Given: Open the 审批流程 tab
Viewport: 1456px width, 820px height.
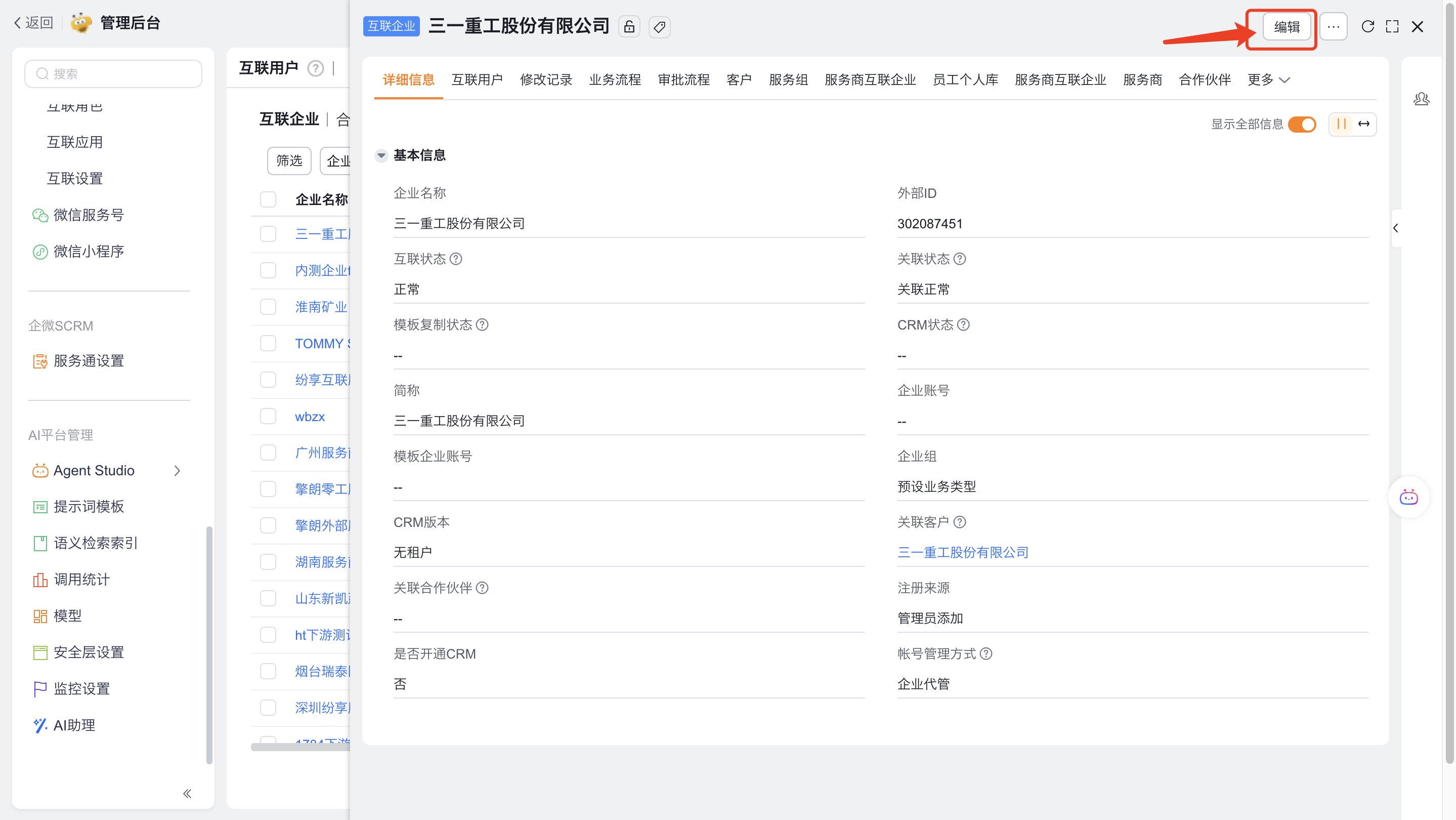Looking at the screenshot, I should click(x=683, y=80).
